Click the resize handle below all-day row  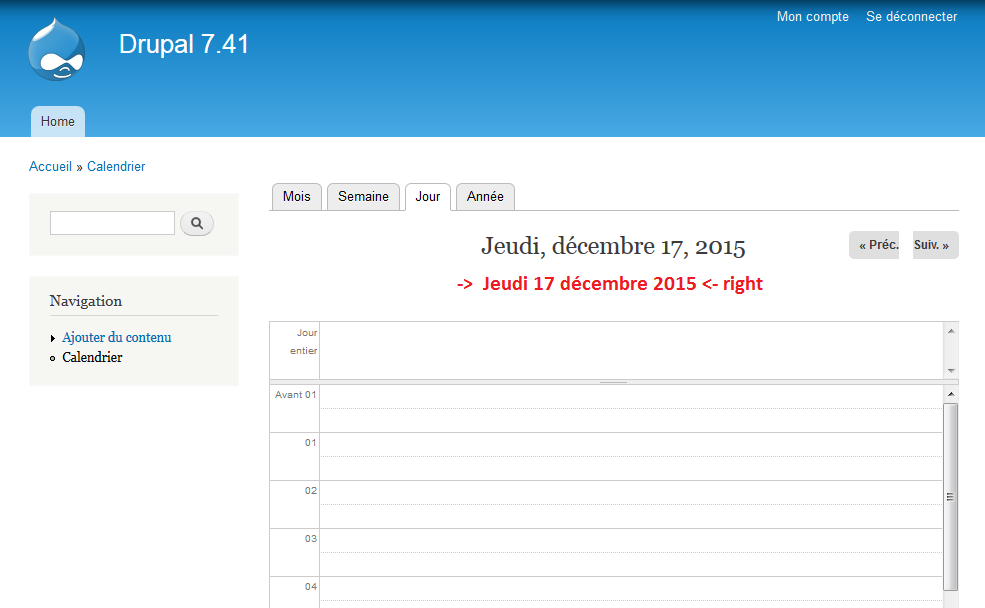[x=614, y=382]
